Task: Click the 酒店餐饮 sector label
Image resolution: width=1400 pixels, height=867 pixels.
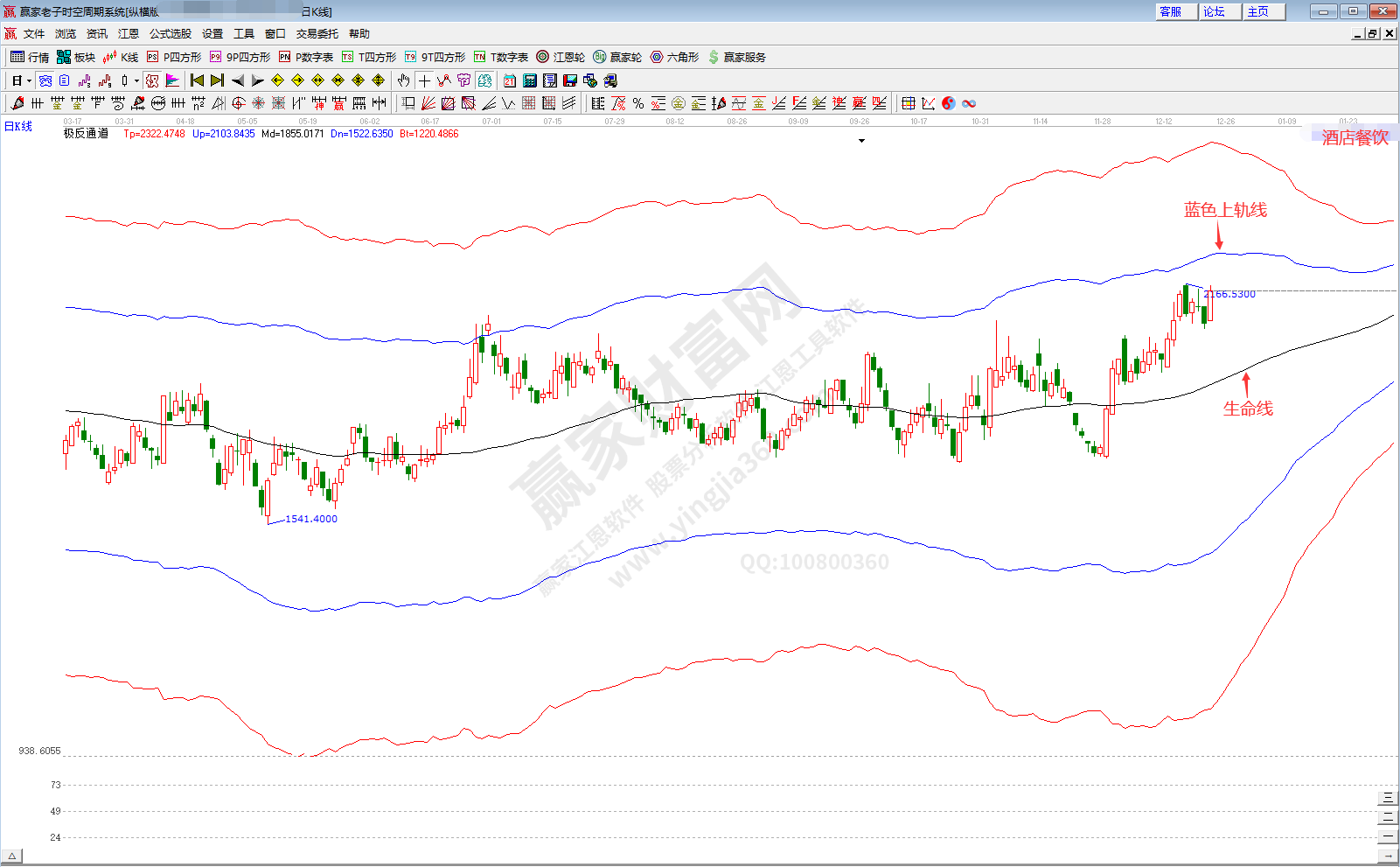Action: [x=1355, y=137]
